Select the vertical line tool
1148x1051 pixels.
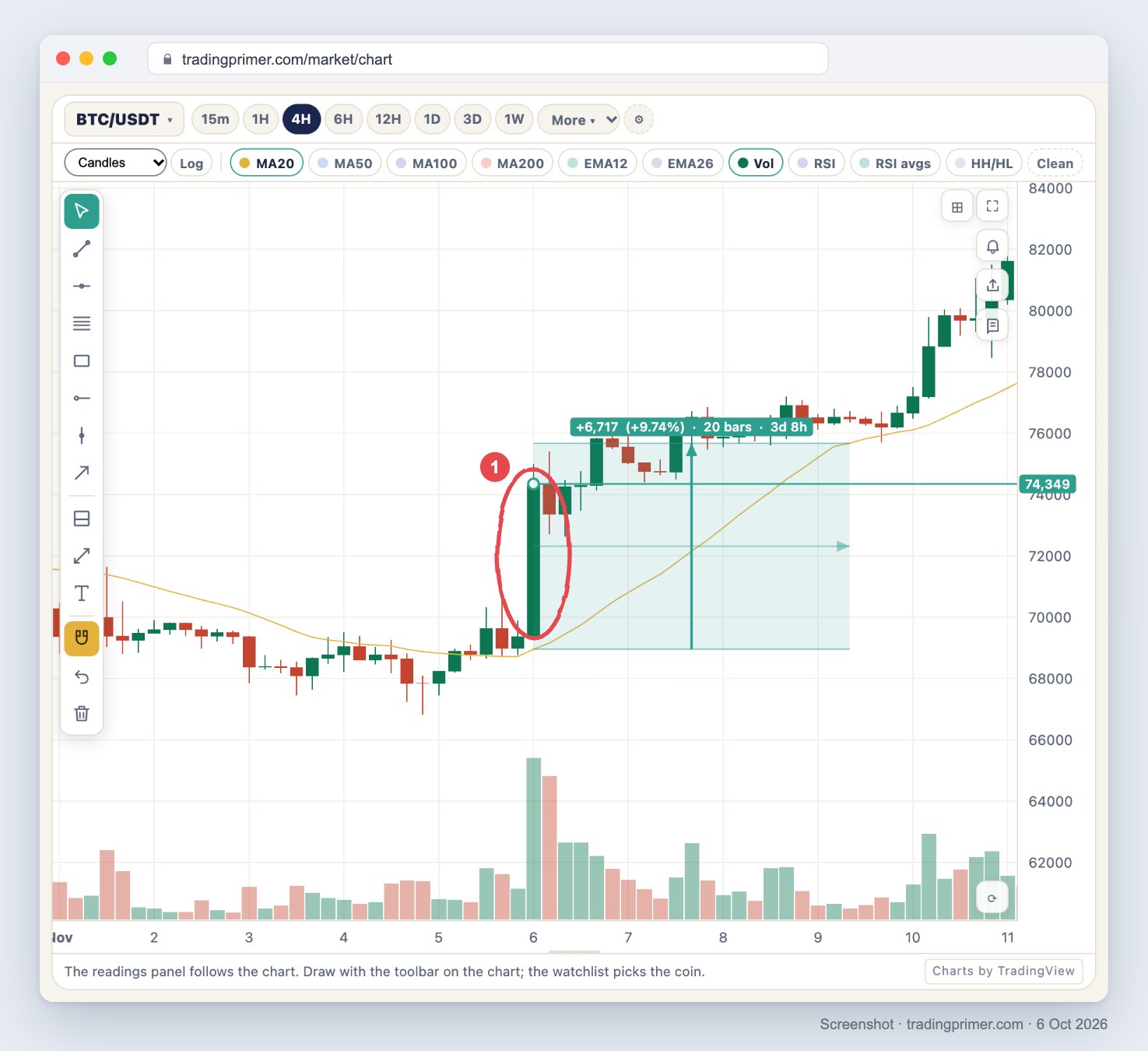point(82,436)
